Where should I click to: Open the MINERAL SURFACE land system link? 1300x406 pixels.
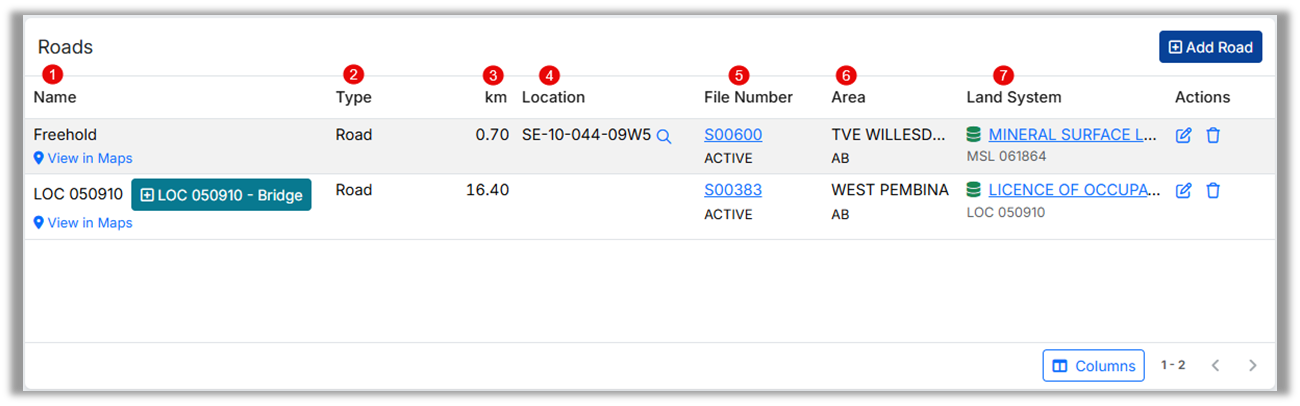tap(1072, 135)
